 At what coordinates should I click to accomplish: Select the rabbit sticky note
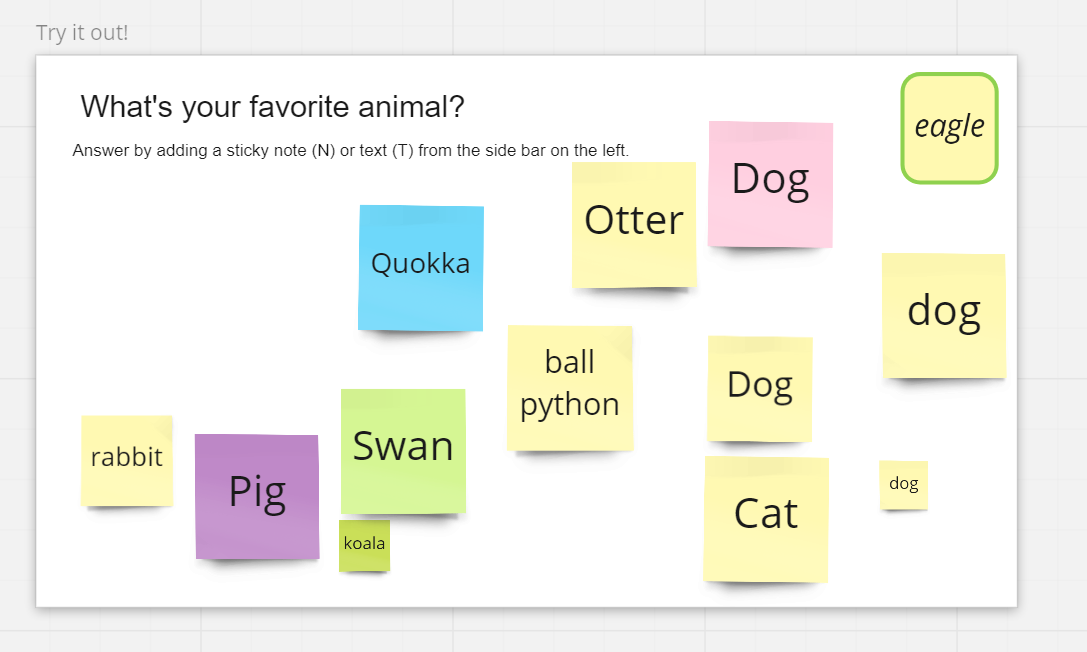point(127,461)
